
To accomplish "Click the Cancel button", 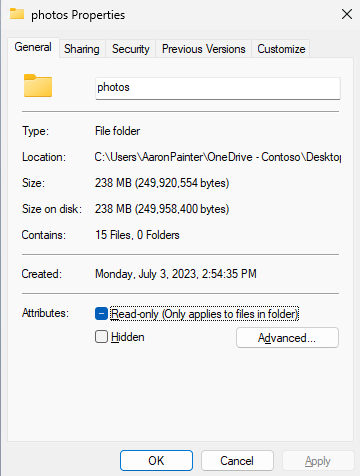I will (237, 461).
